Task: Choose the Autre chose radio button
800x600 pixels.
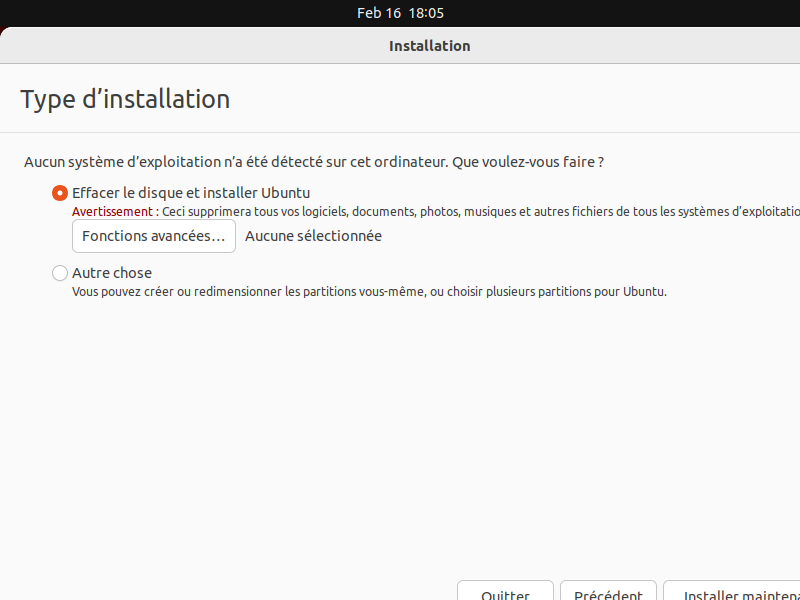Action: pos(60,273)
